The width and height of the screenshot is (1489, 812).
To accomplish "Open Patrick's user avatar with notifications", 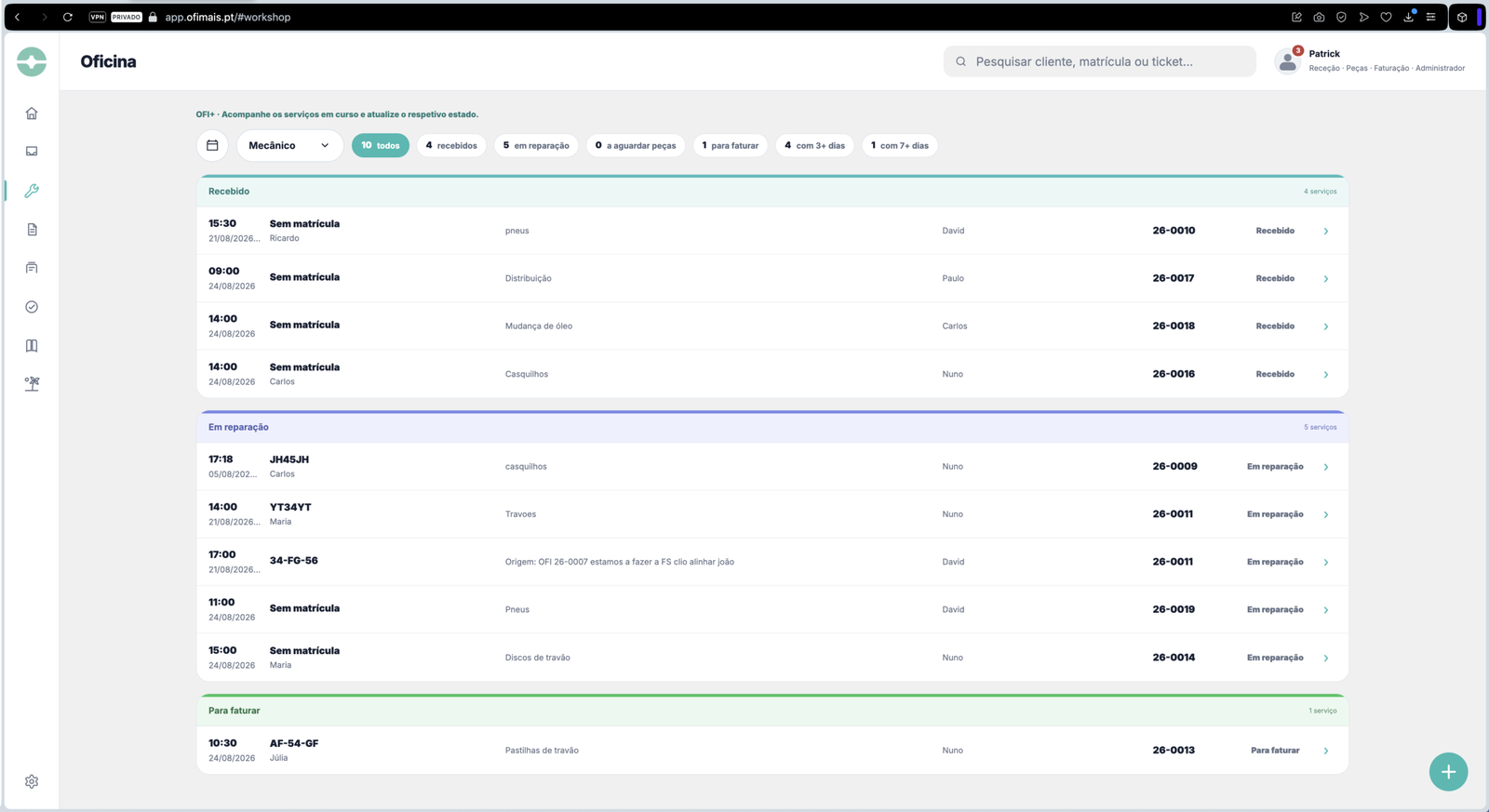I will (x=1288, y=61).
